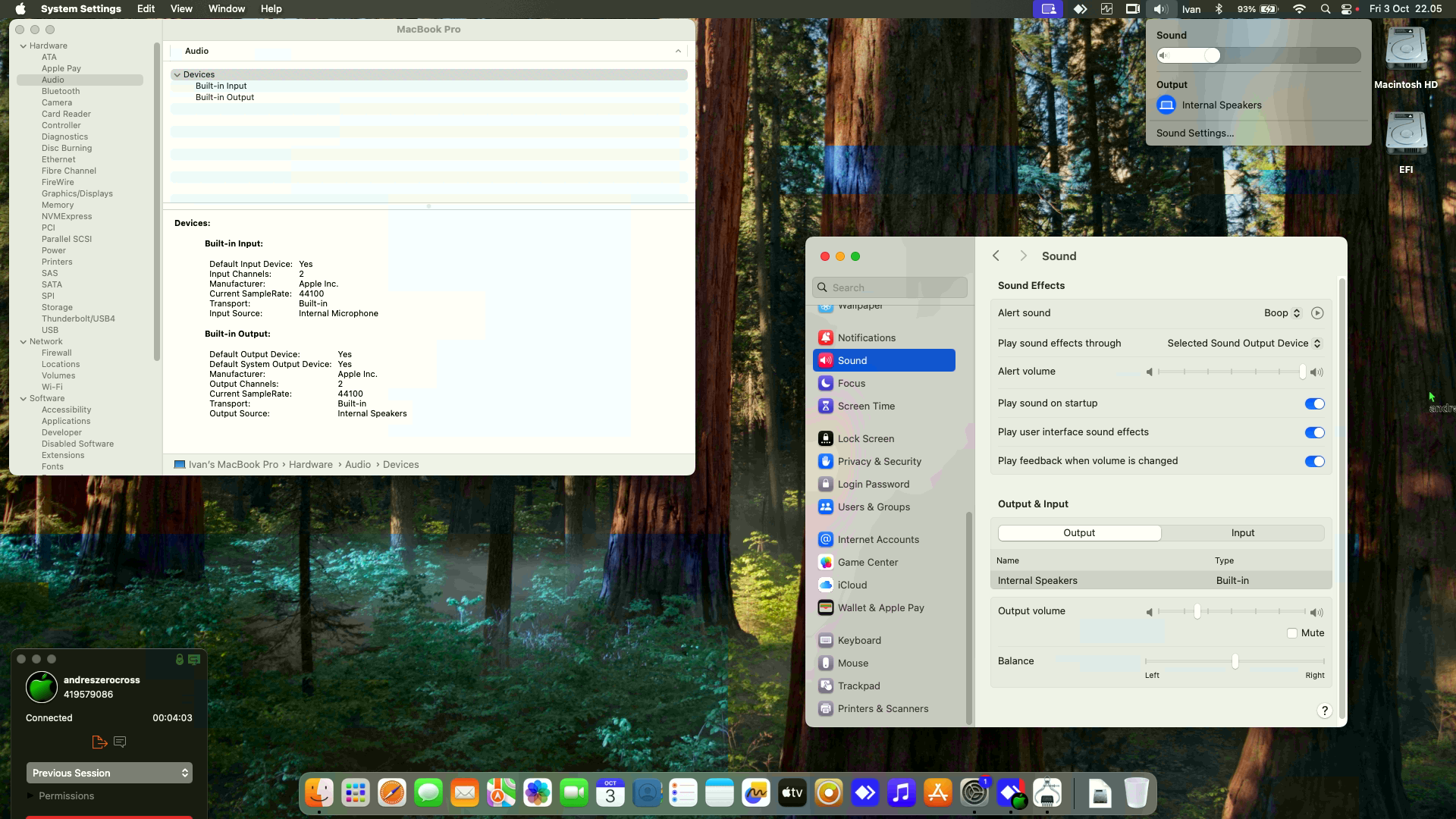This screenshot has width=1456, height=819.
Task: Click the Balance slider knob
Action: (1235, 661)
